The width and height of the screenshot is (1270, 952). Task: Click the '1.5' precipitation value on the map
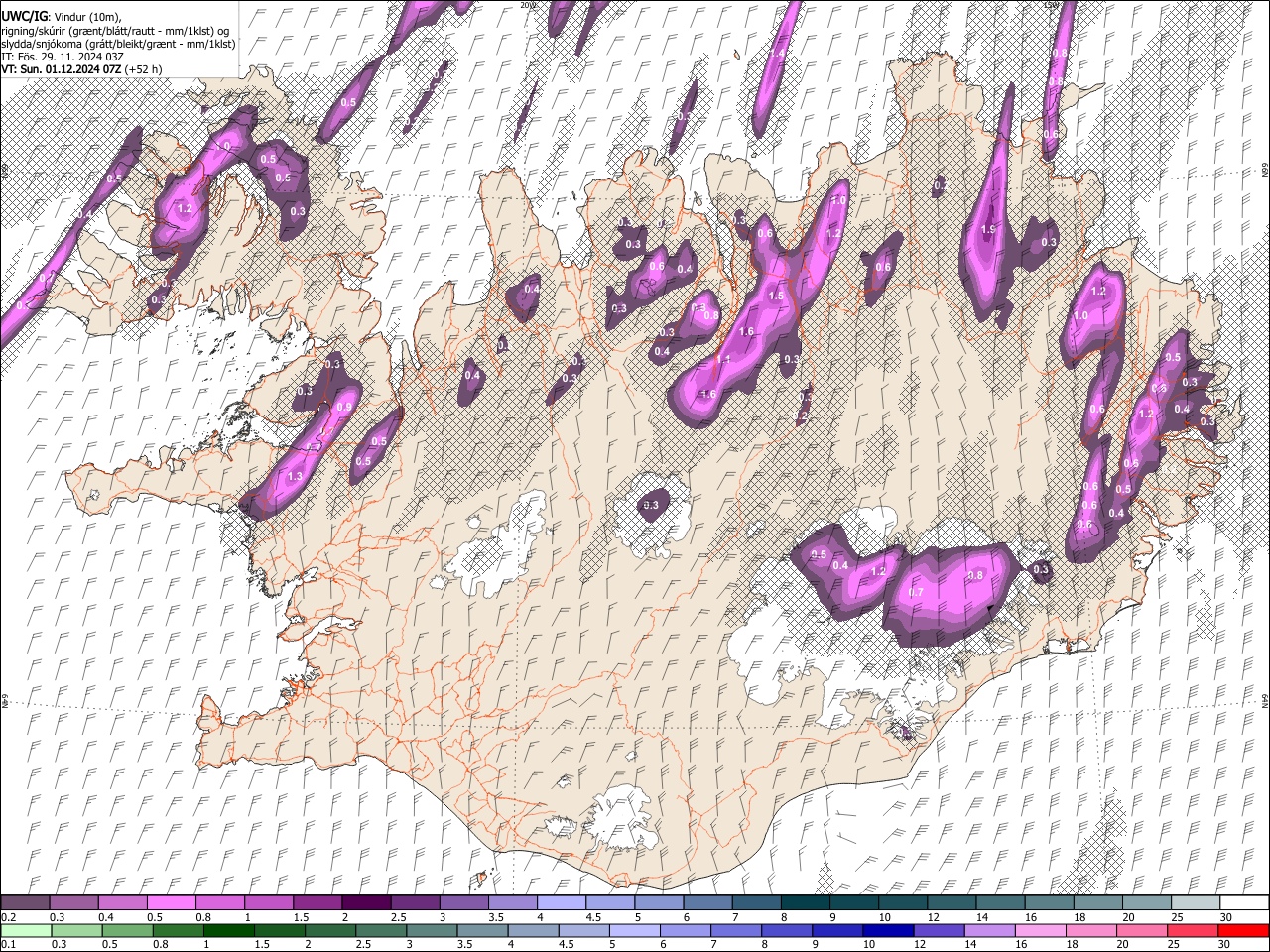[776, 297]
